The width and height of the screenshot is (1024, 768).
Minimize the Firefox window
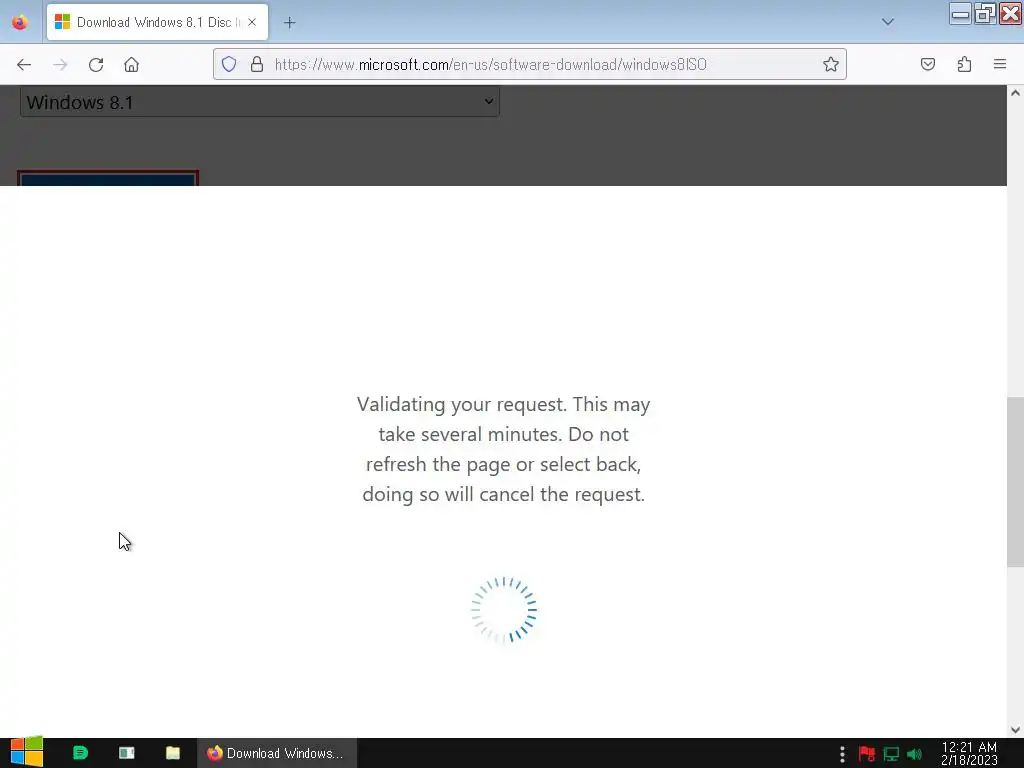pos(960,14)
